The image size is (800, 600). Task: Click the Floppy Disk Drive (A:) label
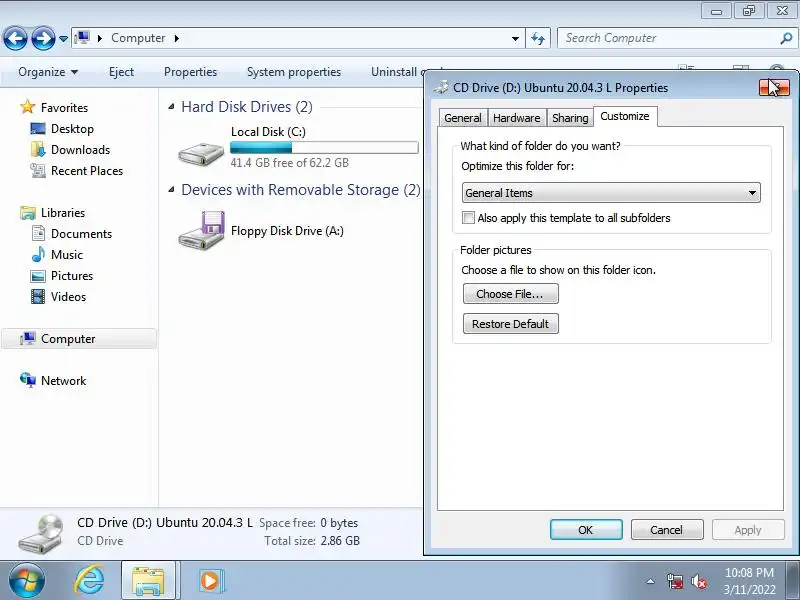(287, 231)
